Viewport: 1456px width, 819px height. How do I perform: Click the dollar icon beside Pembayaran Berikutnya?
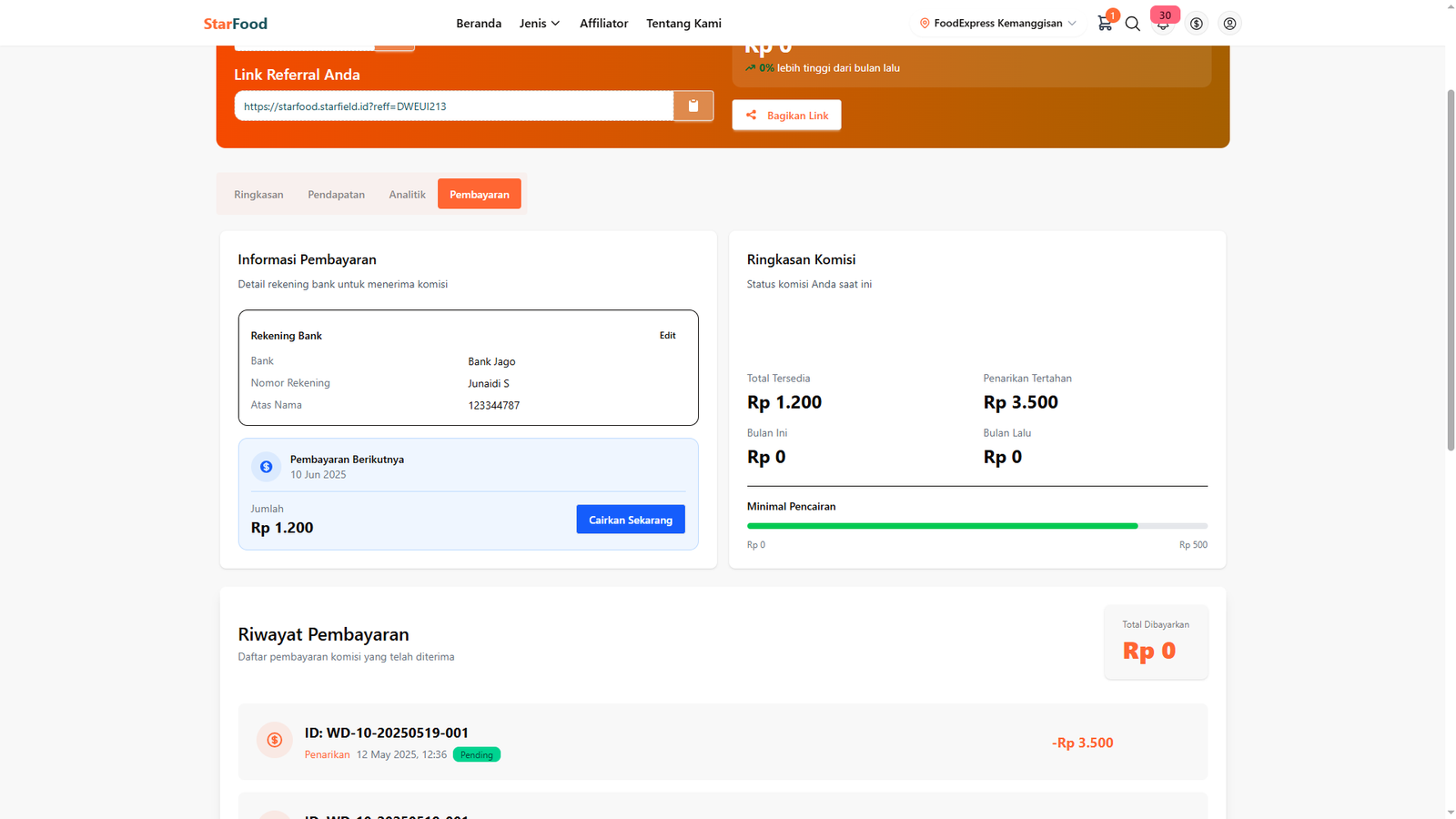(x=266, y=467)
